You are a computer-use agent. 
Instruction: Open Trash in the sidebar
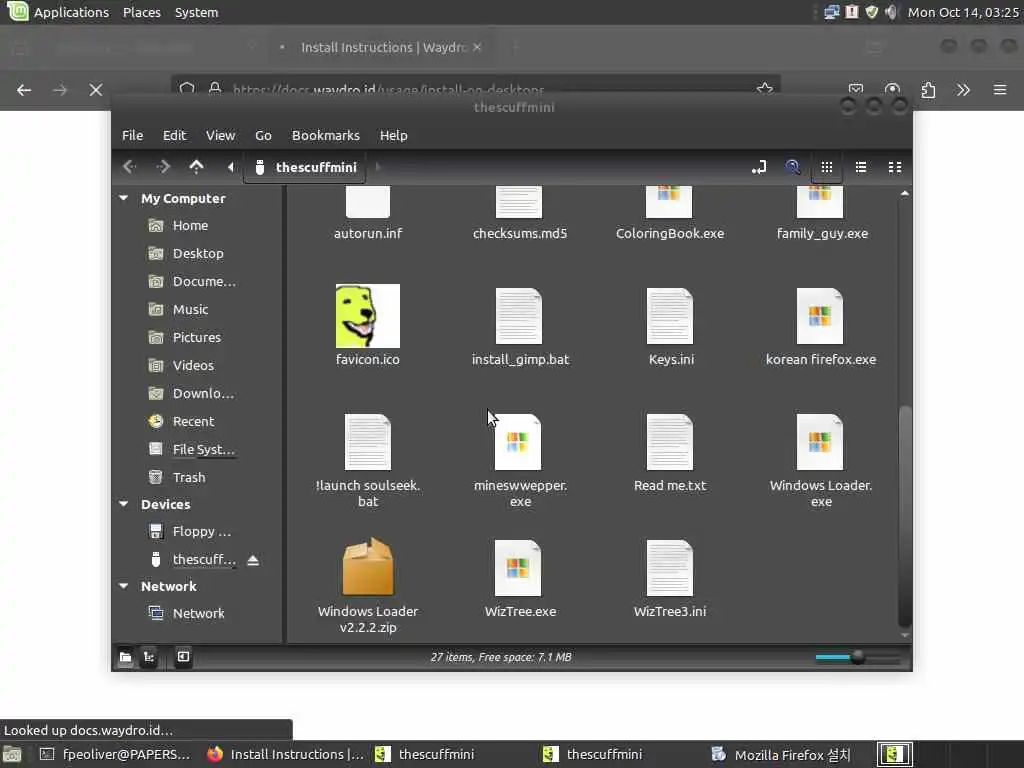pos(189,477)
